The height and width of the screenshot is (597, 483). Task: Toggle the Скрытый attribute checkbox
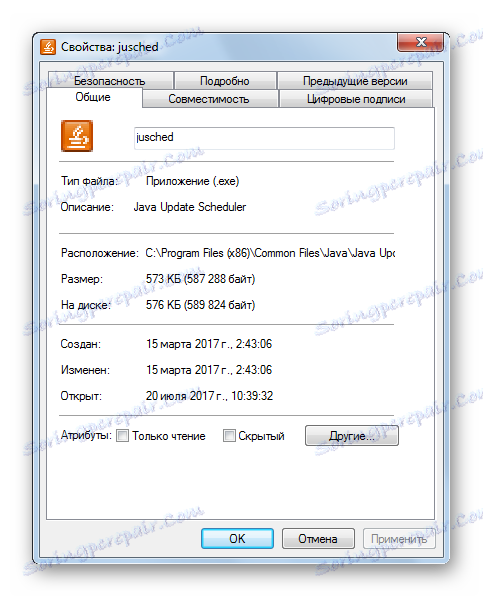[229, 436]
